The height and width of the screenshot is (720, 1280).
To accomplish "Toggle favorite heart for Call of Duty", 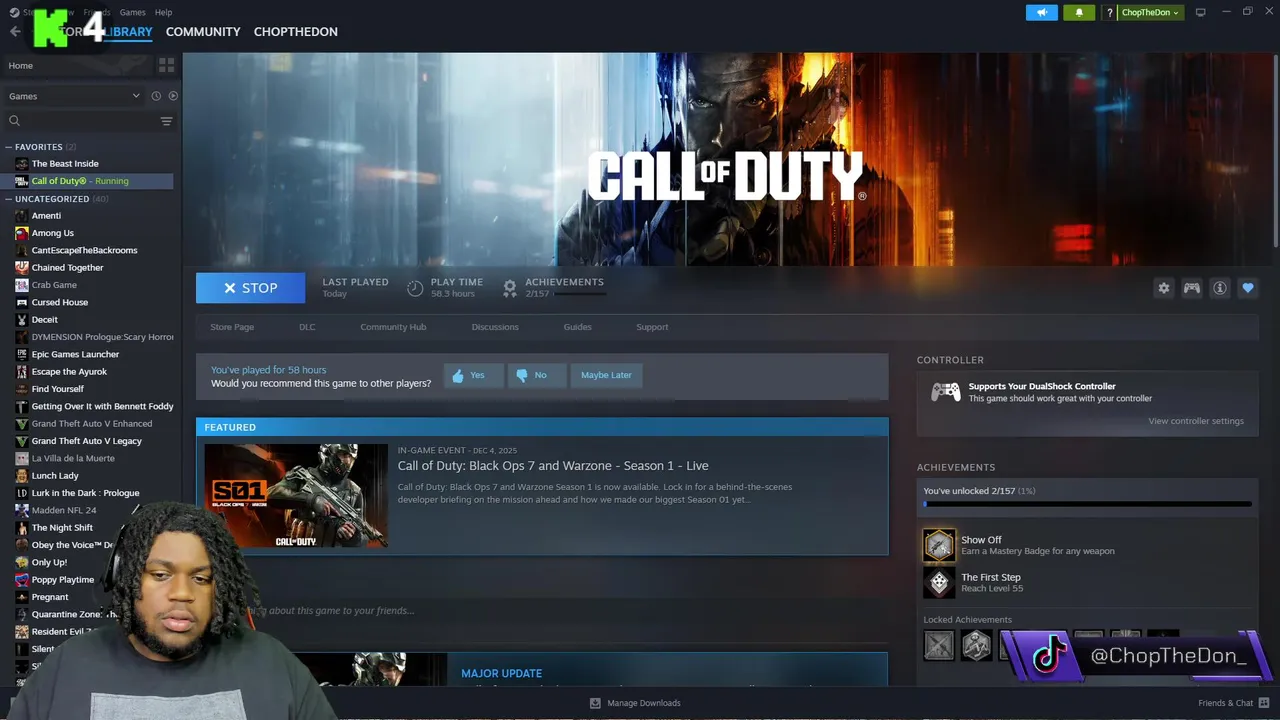I will click(x=1247, y=288).
